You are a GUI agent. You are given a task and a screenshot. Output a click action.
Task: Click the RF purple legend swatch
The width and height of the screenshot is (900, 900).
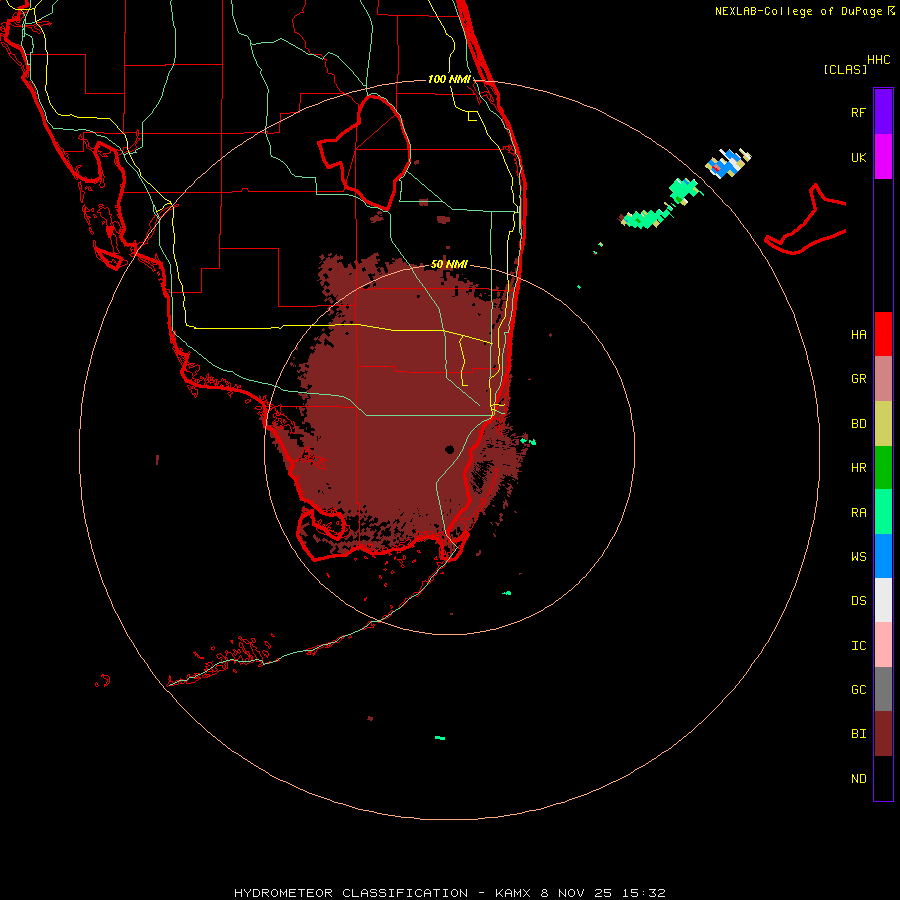pos(883,111)
